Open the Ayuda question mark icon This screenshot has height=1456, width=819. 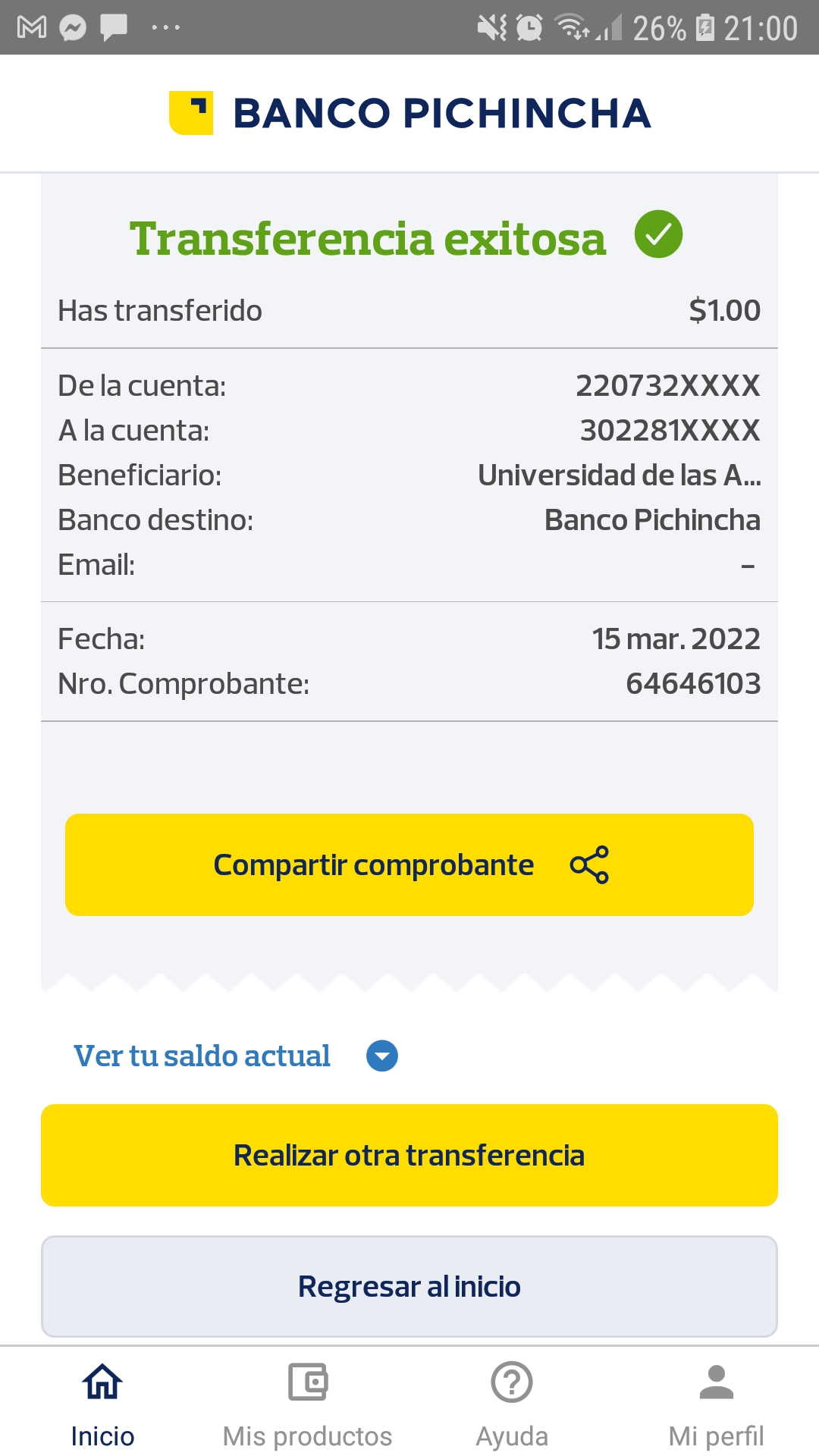(x=512, y=1382)
